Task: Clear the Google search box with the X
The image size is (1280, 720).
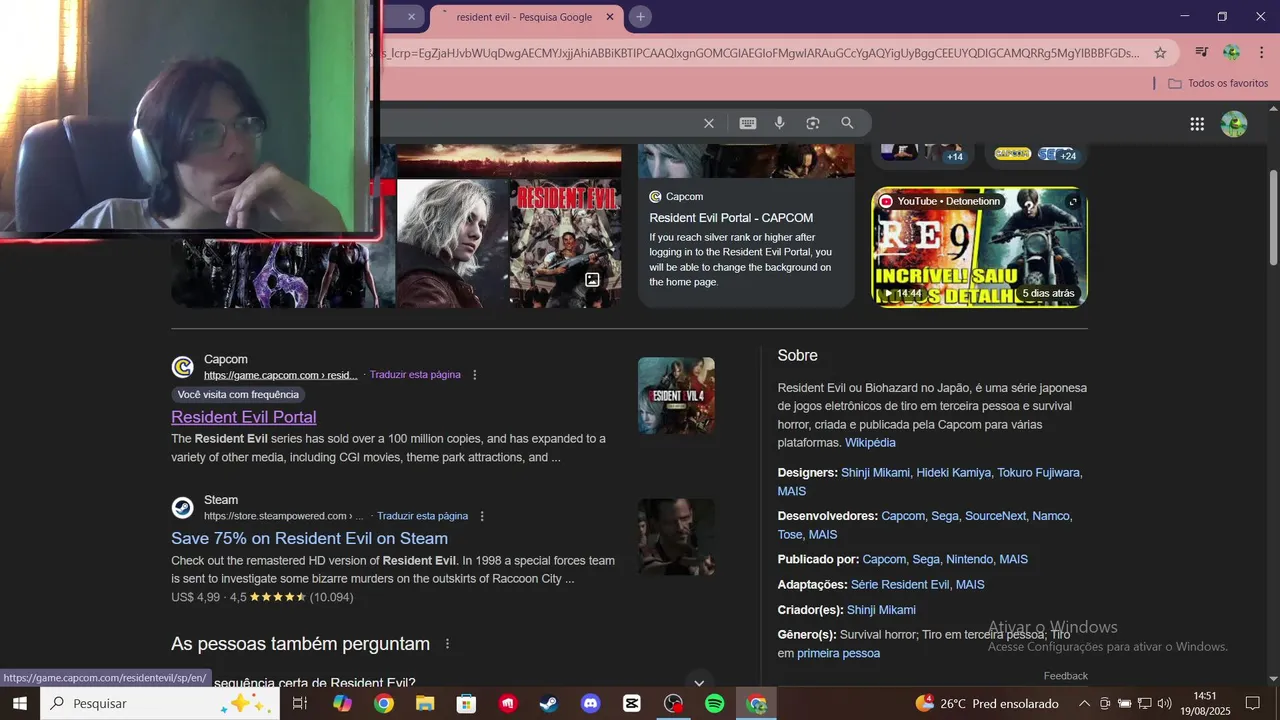Action: coord(709,123)
